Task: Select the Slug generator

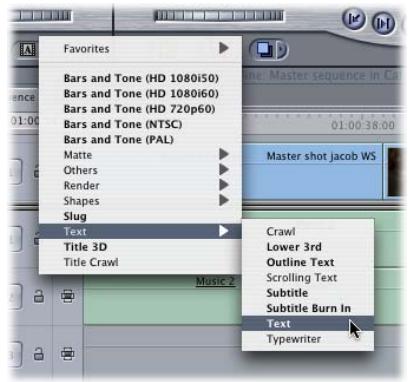Action: pyautogui.click(x=140, y=216)
